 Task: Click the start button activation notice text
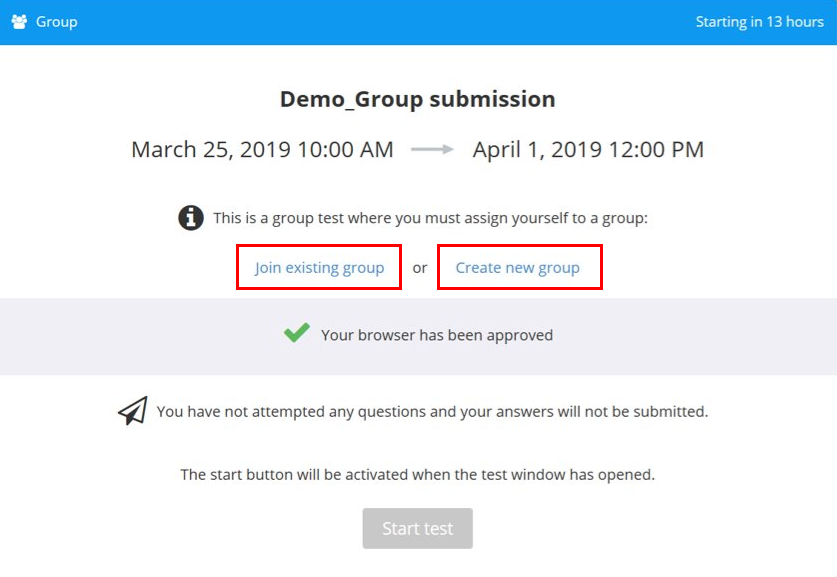pos(417,475)
